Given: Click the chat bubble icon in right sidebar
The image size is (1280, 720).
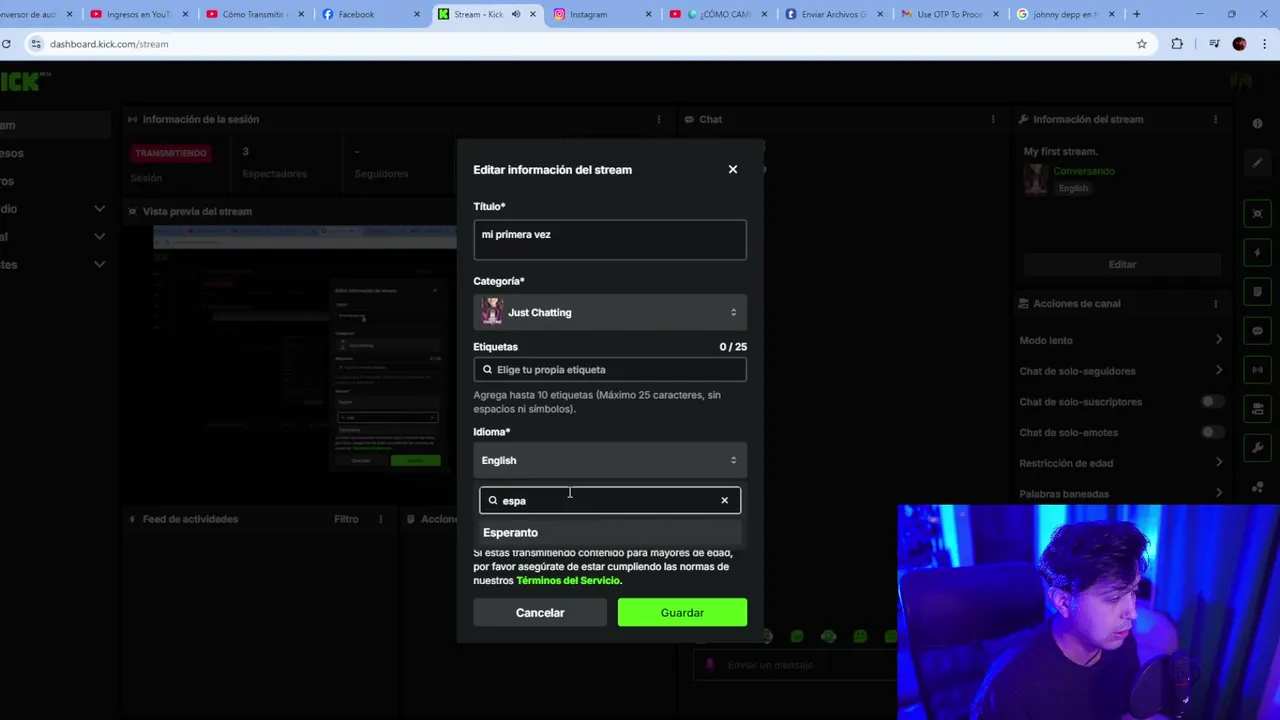Looking at the screenshot, I should click(1258, 331).
